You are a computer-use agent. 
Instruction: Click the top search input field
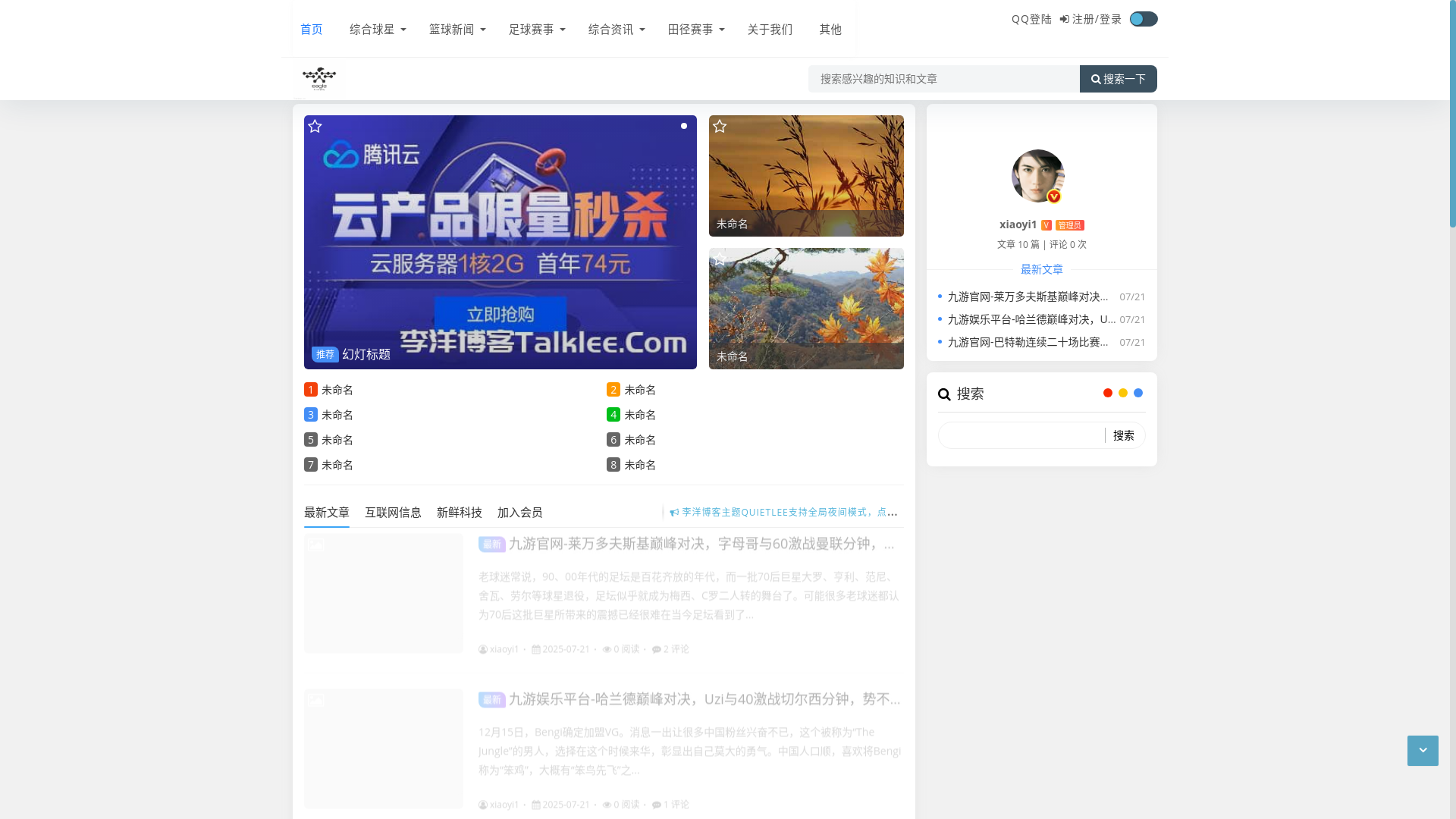click(x=944, y=79)
